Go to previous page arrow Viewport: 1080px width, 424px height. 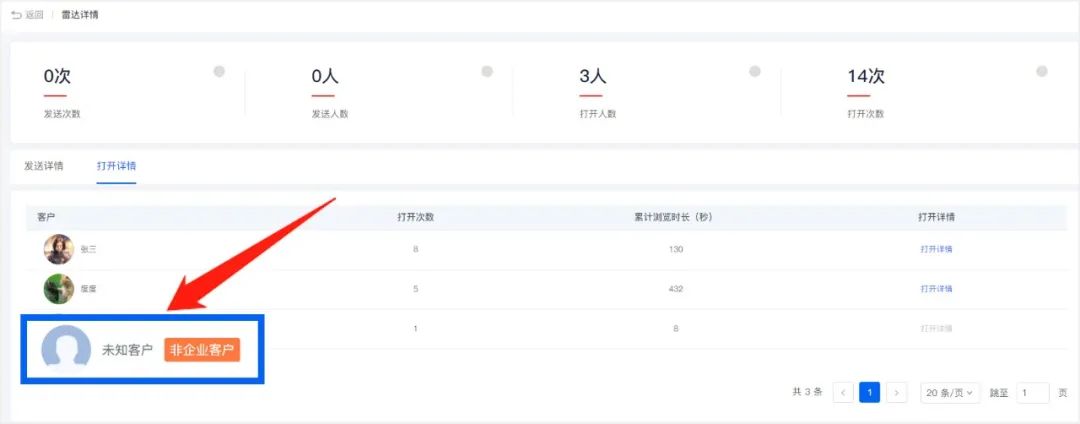pos(843,393)
